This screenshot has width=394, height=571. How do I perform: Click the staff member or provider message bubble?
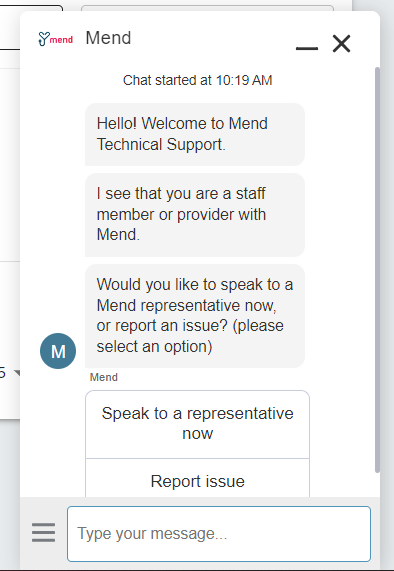195,215
